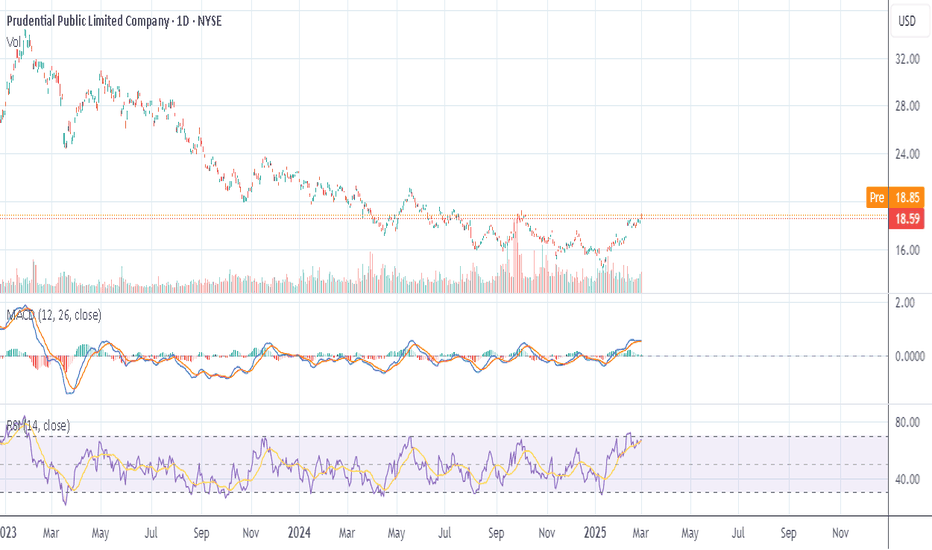Open the MACD (12, 26, close) indicator legend
This screenshot has height=550, width=932.
click(x=53, y=315)
